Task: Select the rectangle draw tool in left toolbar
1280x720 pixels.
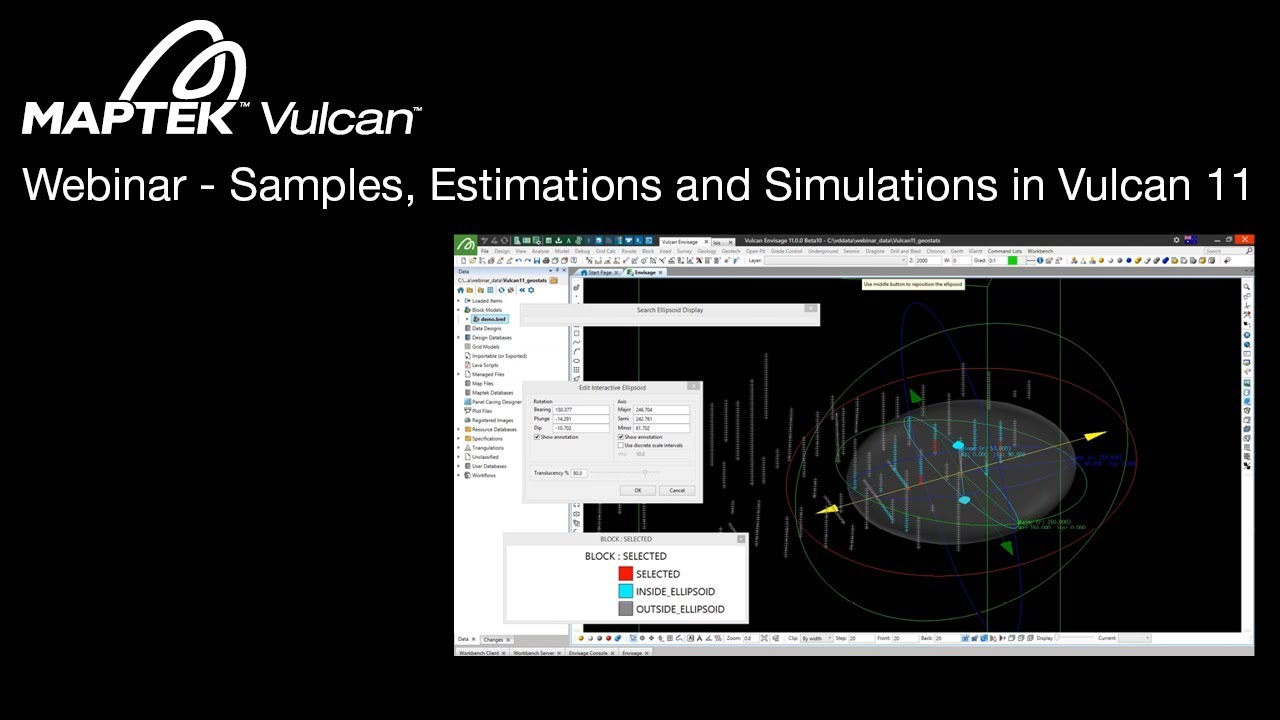Action: 576,333
